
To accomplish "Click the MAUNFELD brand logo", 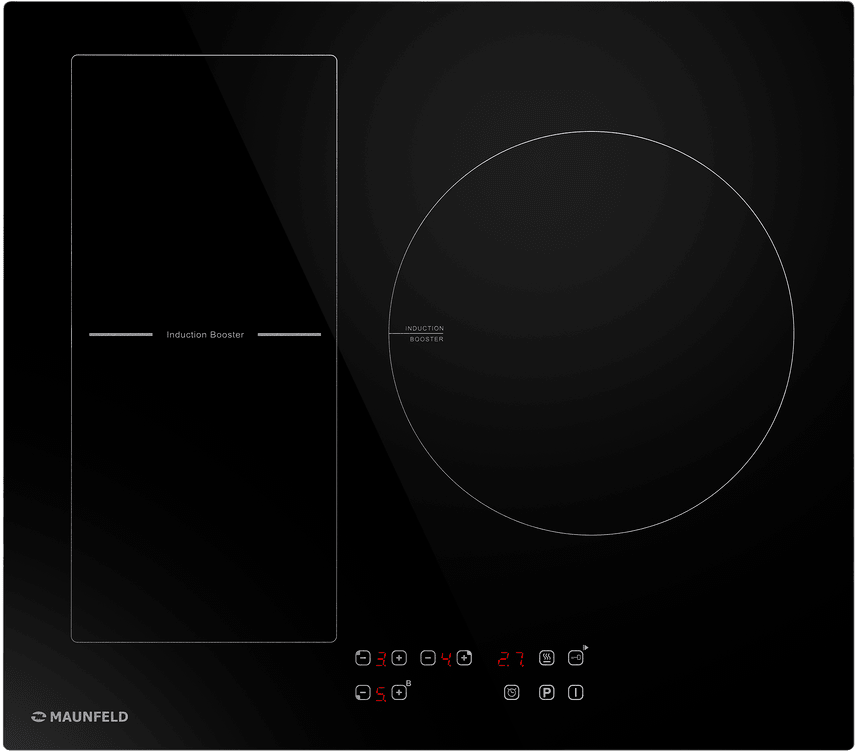I will pyautogui.click(x=80, y=716).
